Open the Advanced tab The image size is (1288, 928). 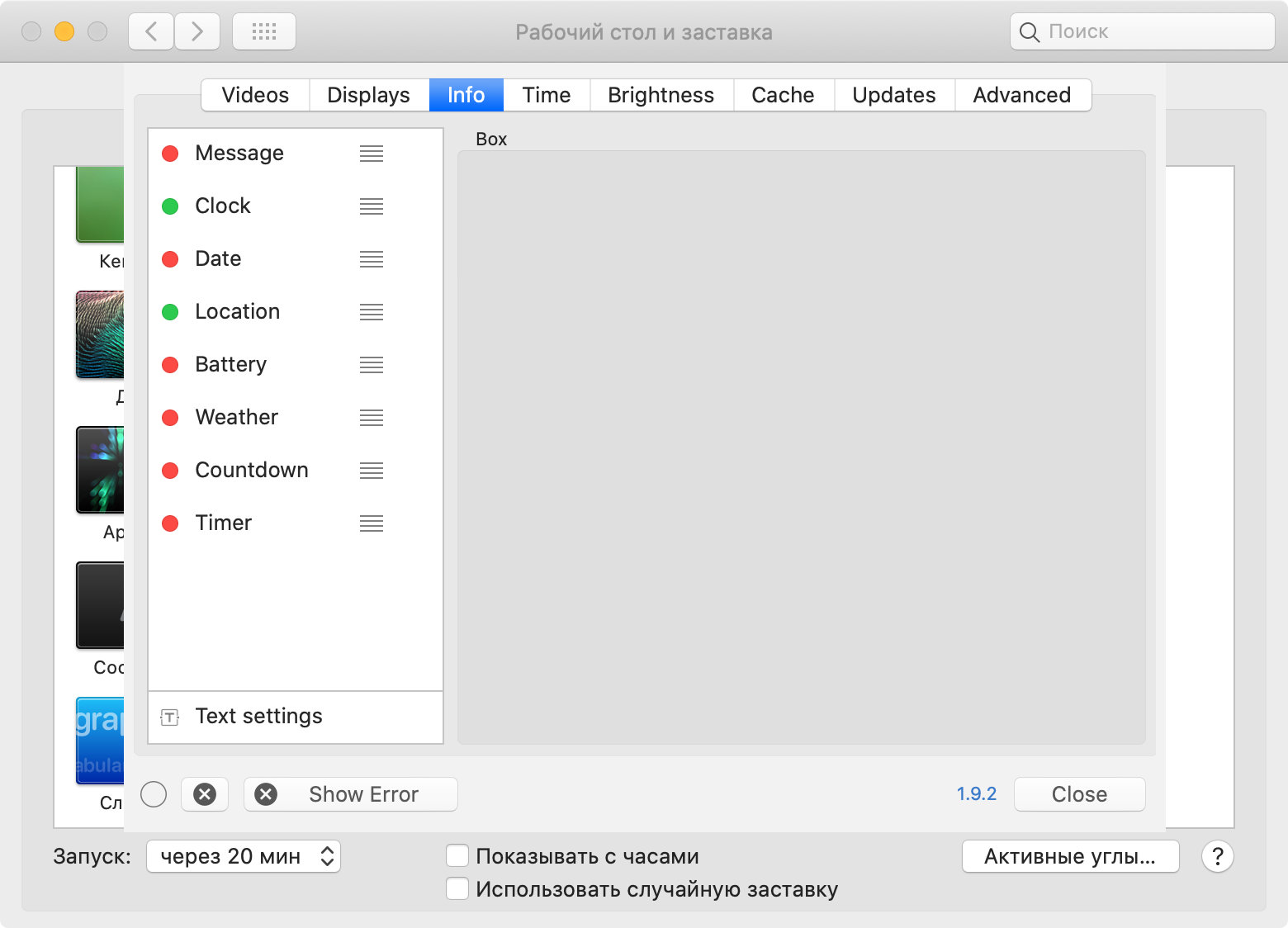(x=1021, y=95)
